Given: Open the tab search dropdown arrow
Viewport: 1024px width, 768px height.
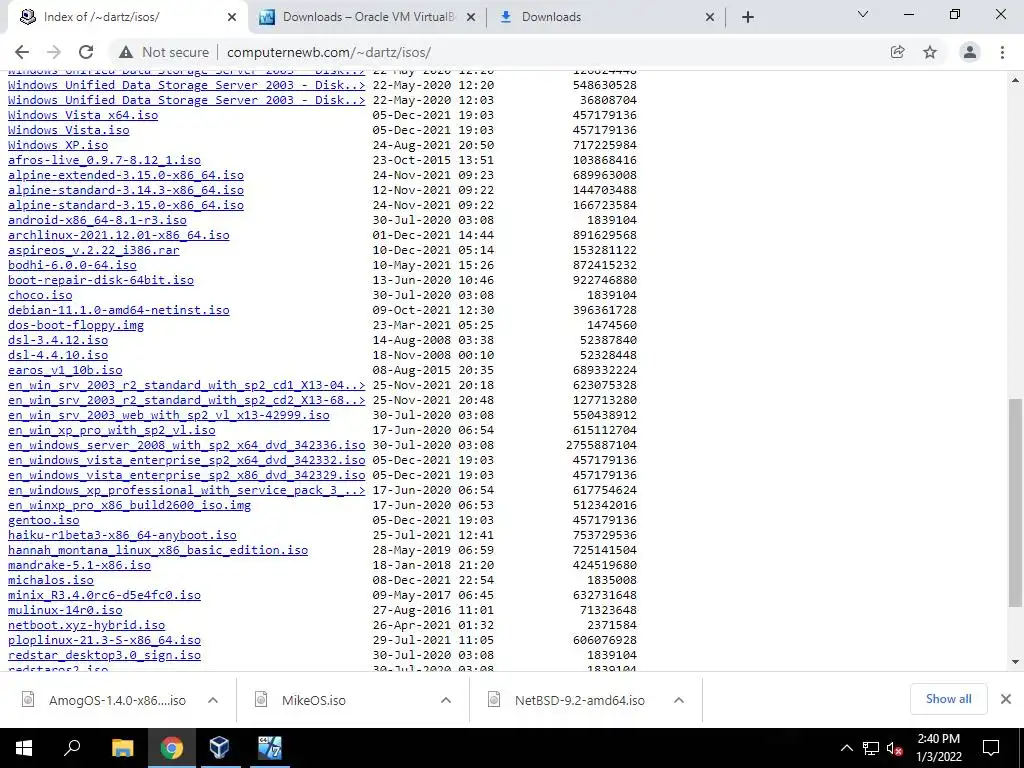Looking at the screenshot, I should tap(863, 14).
